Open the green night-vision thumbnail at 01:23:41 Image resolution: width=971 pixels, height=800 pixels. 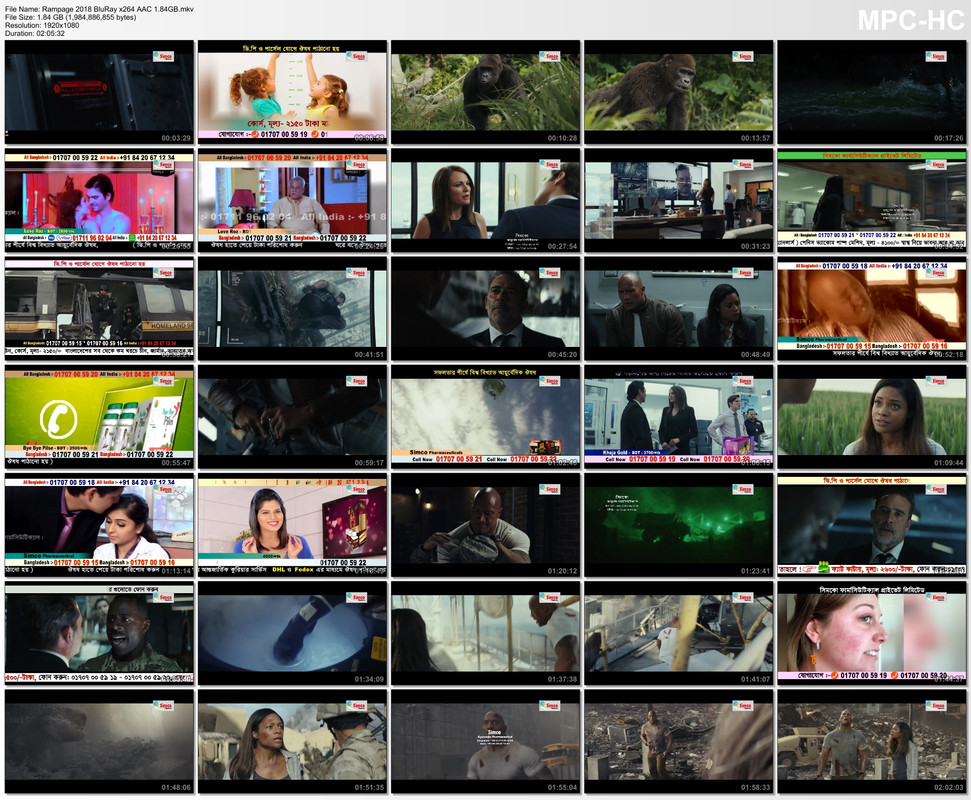tap(679, 525)
